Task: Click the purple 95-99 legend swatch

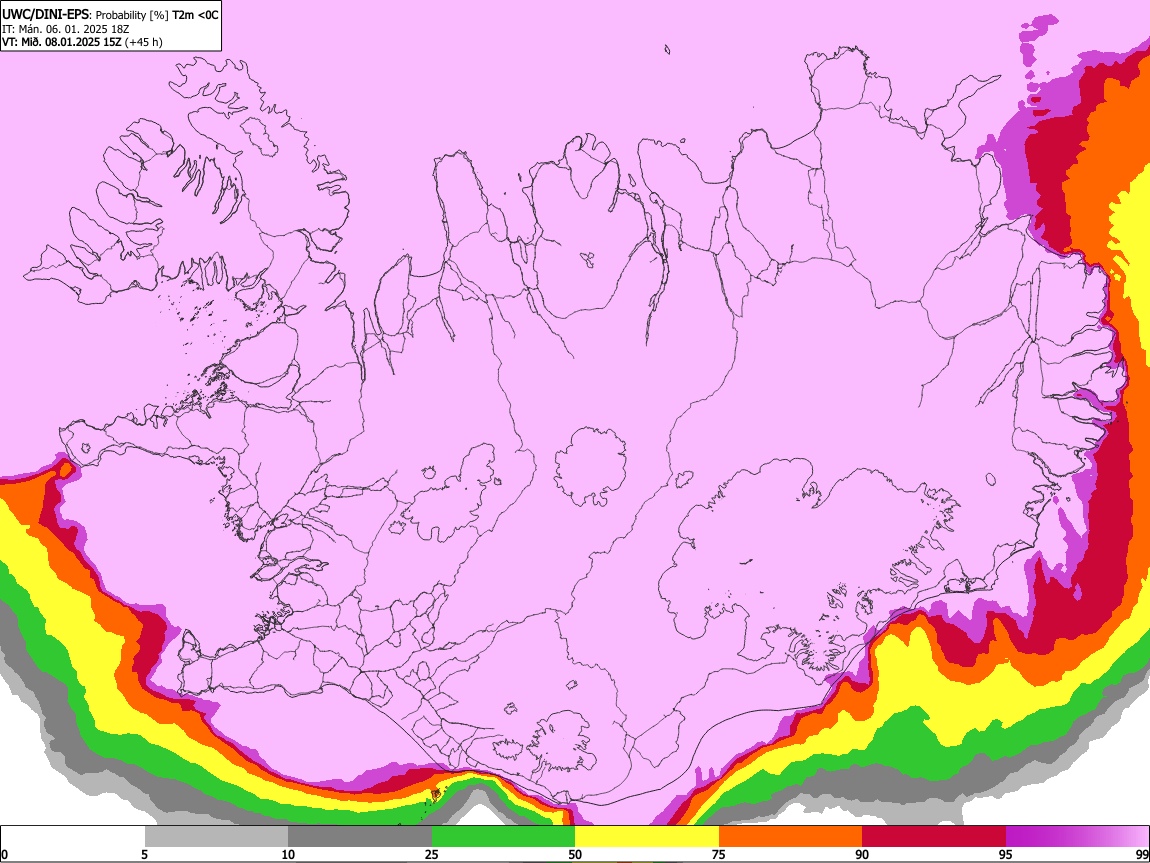Action: click(1077, 837)
